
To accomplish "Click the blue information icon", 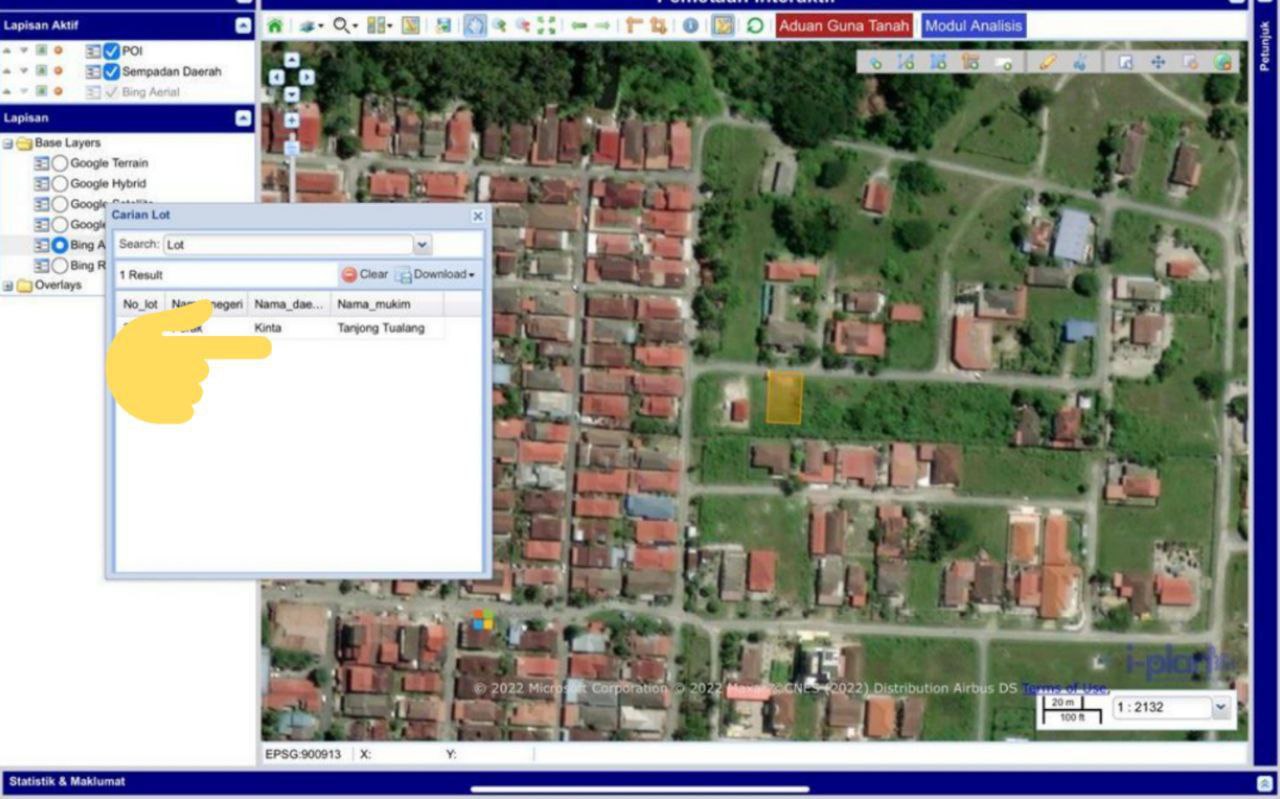I will click(690, 26).
